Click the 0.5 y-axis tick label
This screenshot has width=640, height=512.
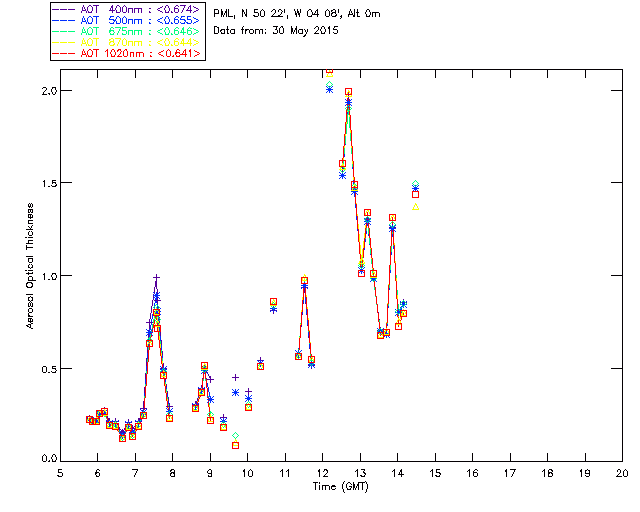[x=49, y=368]
